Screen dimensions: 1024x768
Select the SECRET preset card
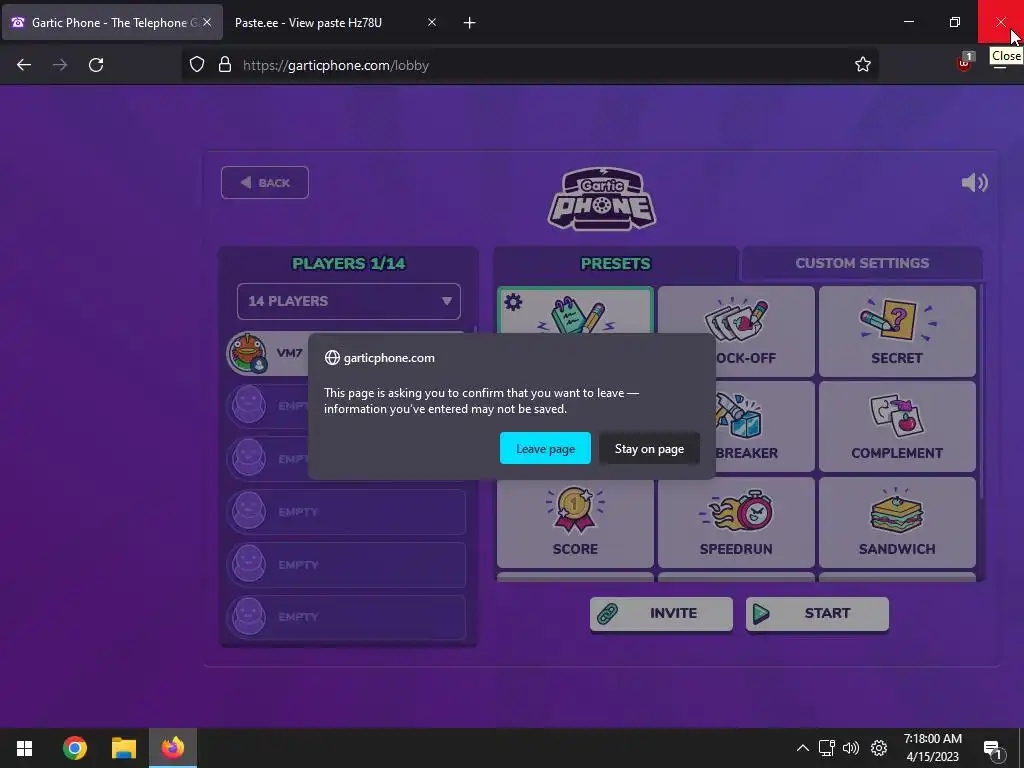tap(897, 332)
